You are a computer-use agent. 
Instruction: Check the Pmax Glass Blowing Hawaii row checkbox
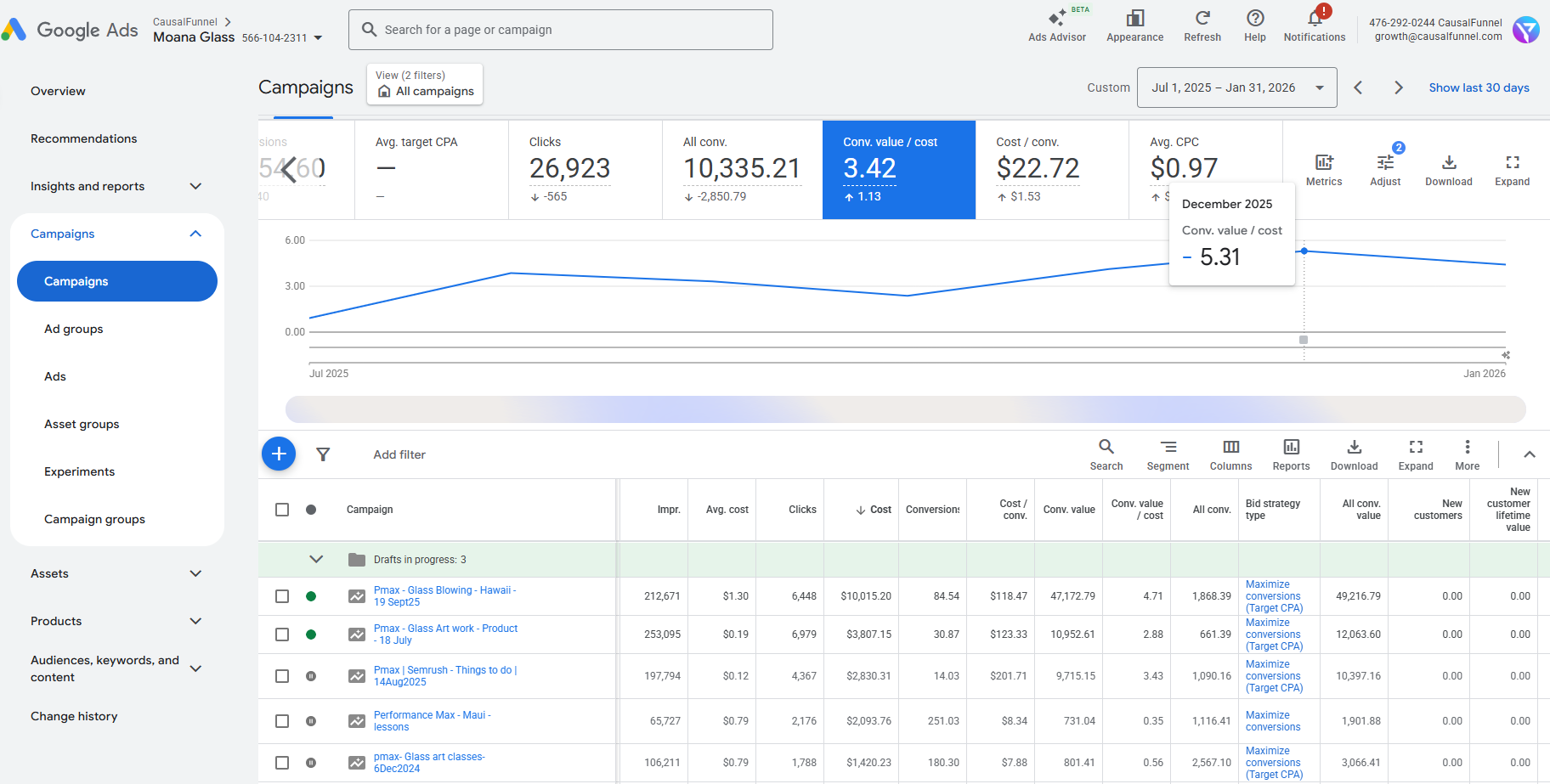[x=282, y=596]
